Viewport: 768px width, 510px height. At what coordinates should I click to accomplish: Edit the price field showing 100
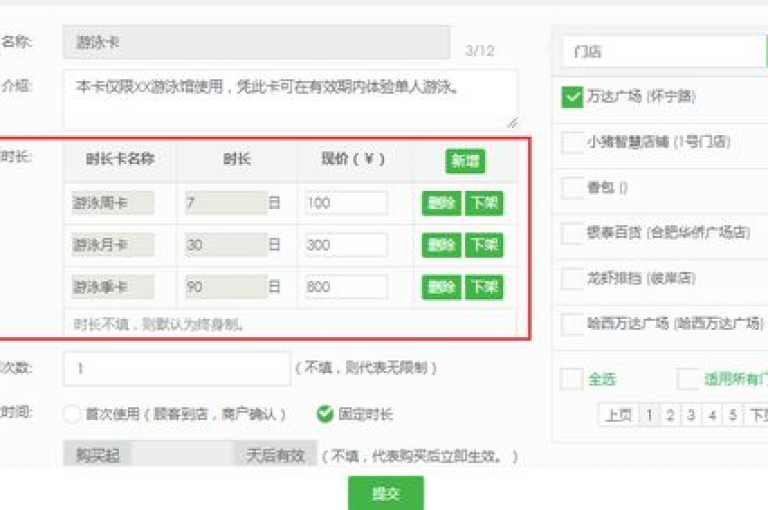point(346,203)
